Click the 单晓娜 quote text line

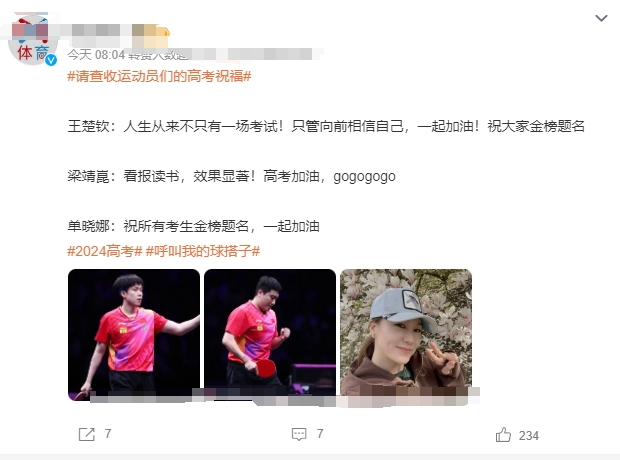coord(193,226)
